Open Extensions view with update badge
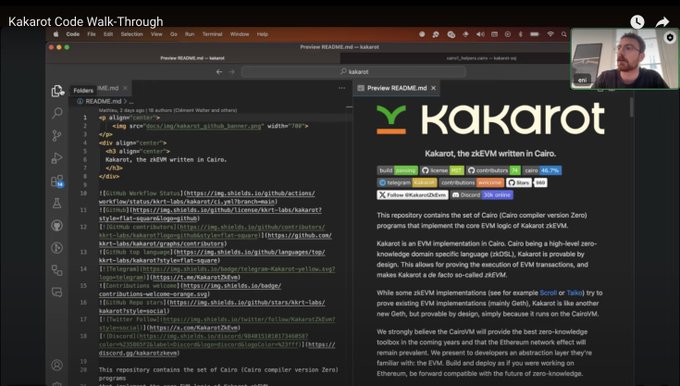The image size is (680, 386). pos(57,181)
